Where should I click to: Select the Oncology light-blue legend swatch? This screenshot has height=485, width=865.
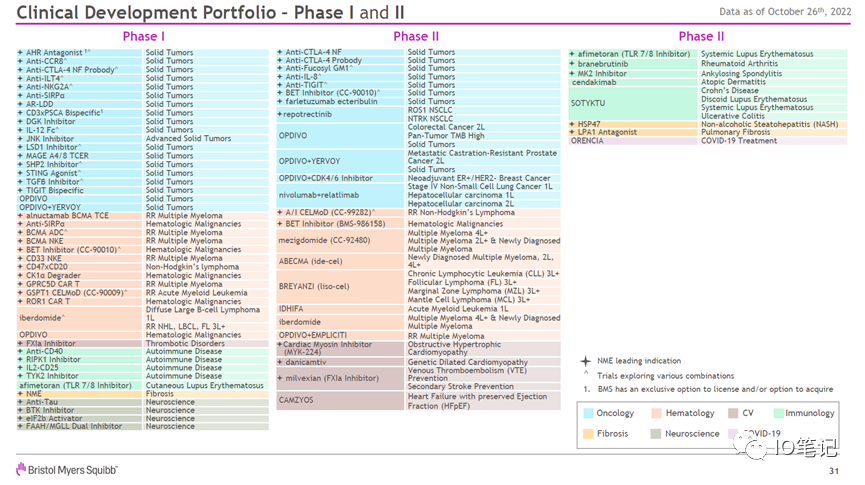(x=588, y=413)
